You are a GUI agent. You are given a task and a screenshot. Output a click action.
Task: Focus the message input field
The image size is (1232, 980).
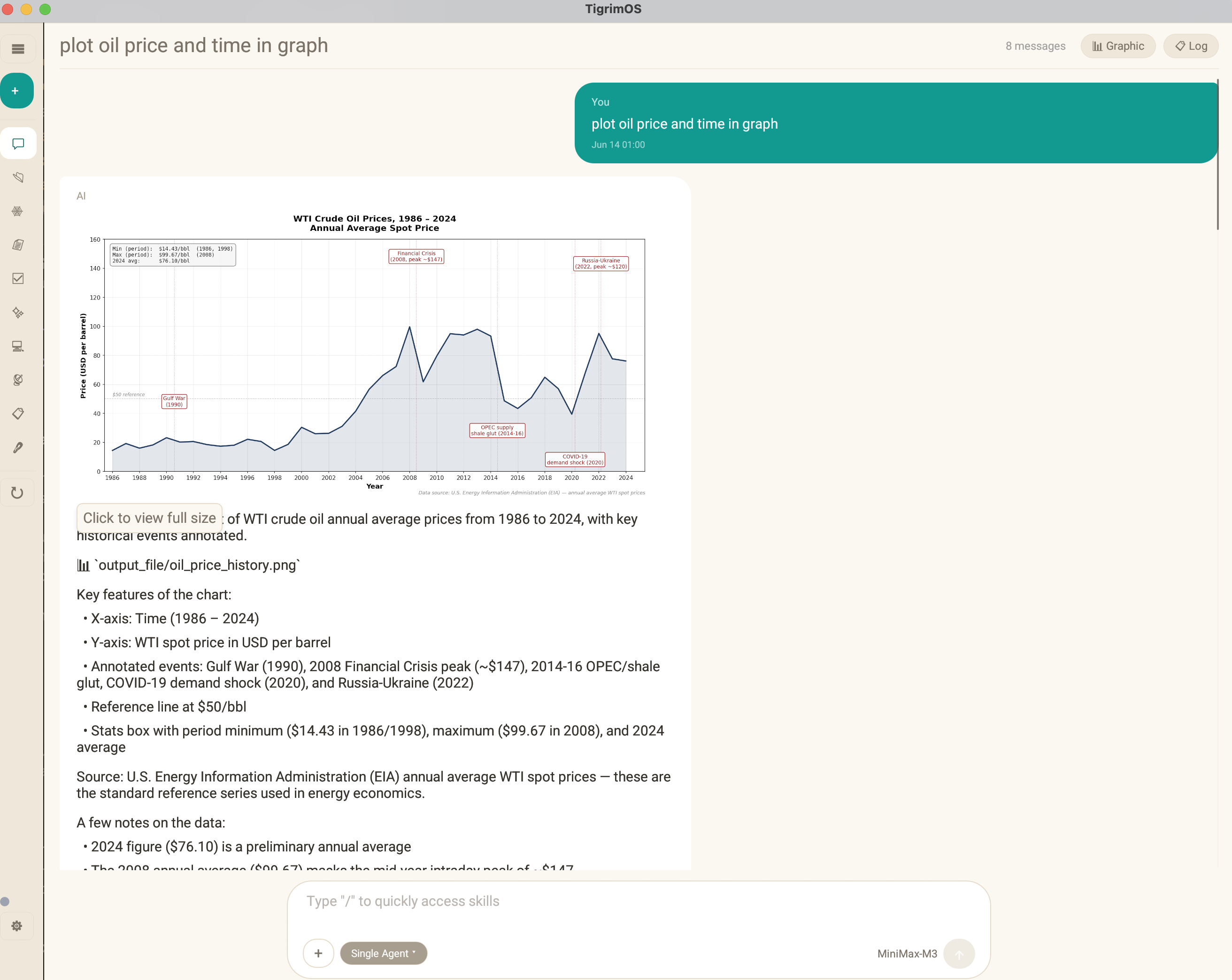coord(638,901)
